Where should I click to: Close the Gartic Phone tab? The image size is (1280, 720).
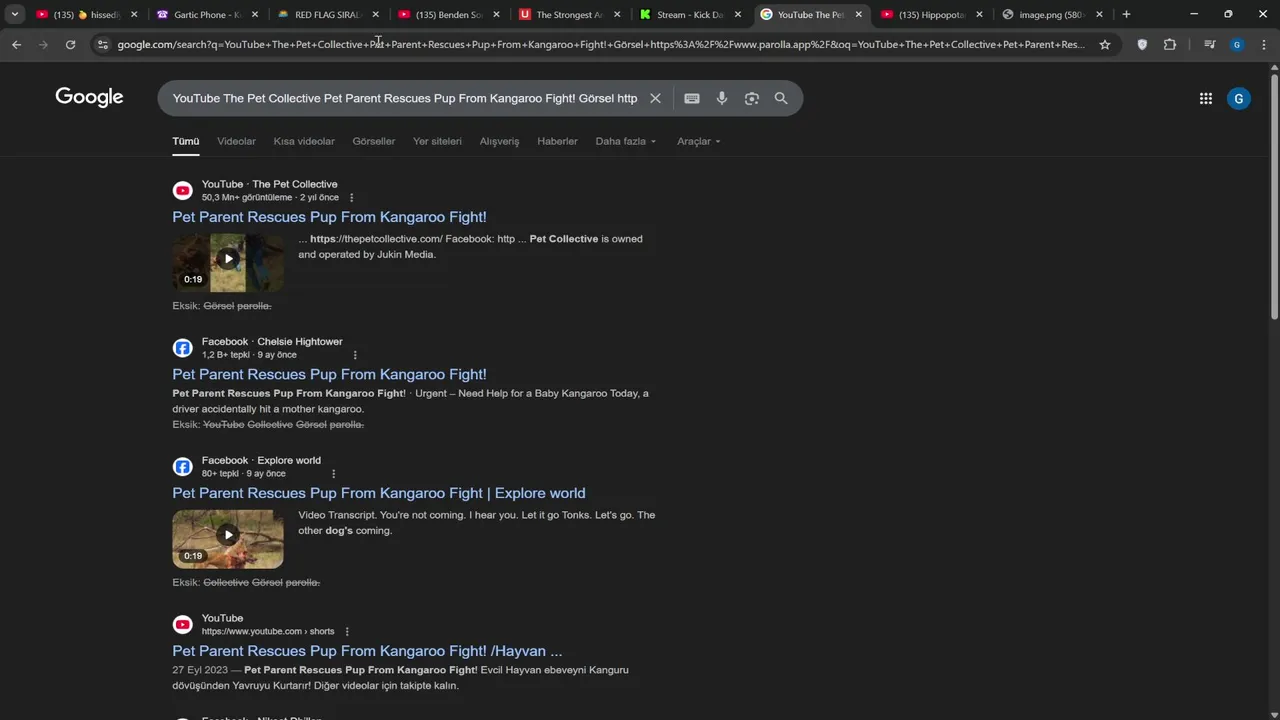coord(255,14)
